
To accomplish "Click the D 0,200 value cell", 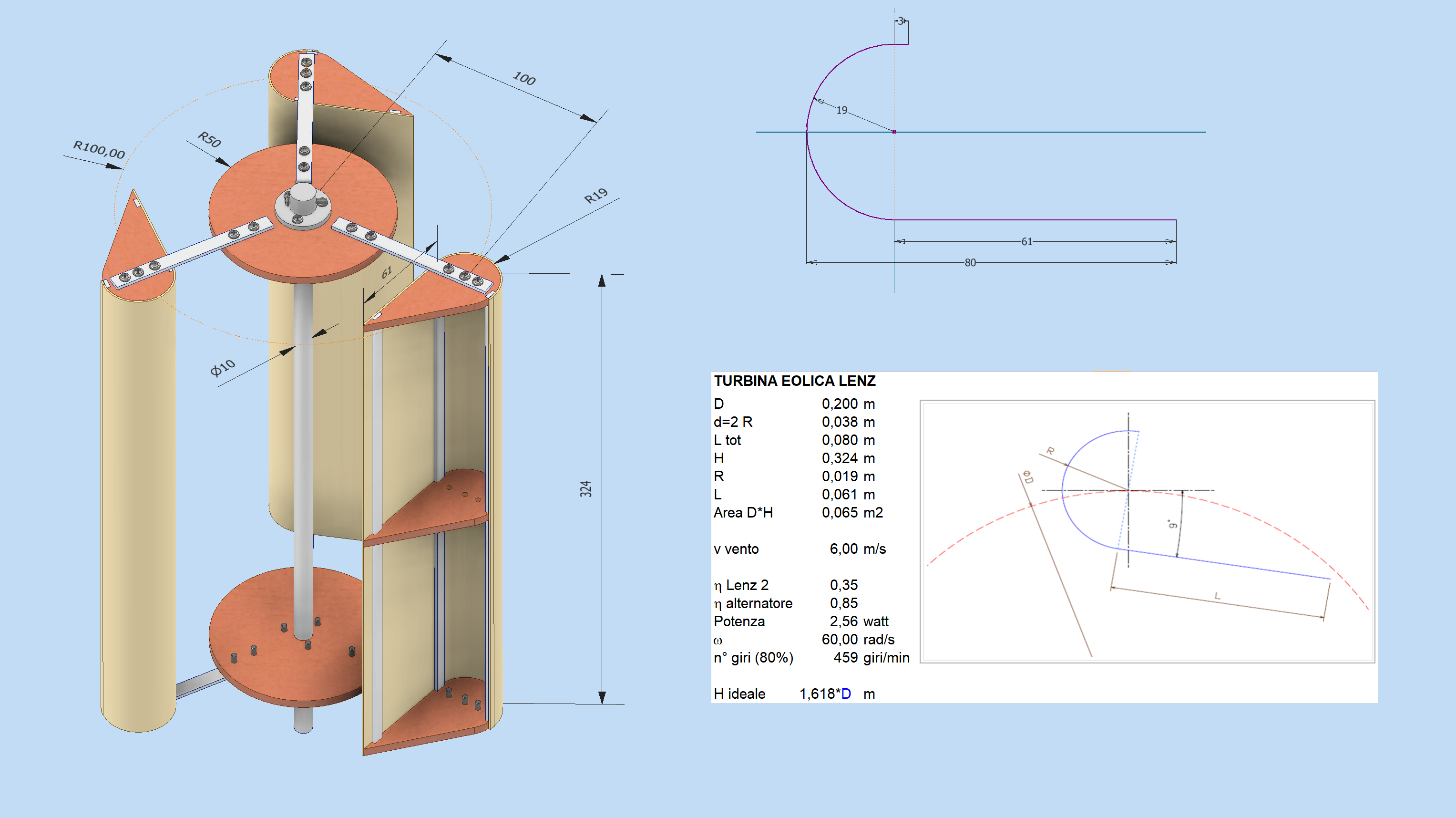I will [840, 404].
